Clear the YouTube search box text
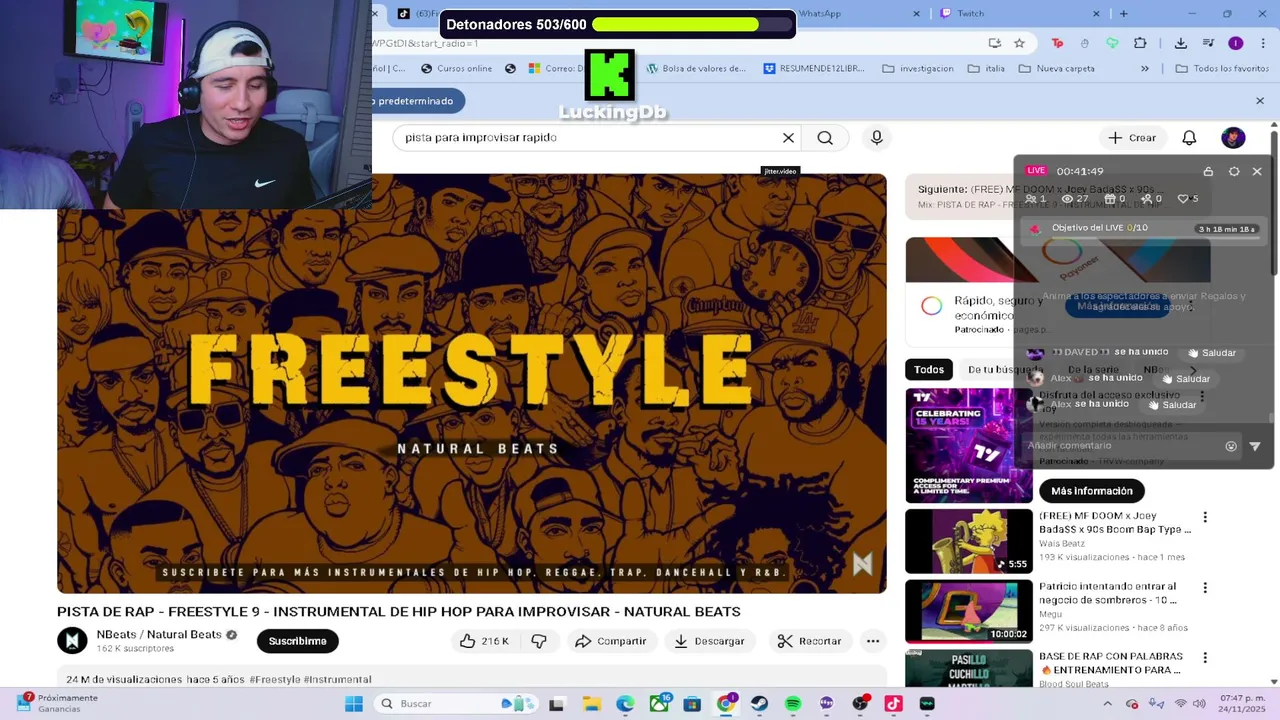The image size is (1280, 720). pyautogui.click(x=788, y=138)
